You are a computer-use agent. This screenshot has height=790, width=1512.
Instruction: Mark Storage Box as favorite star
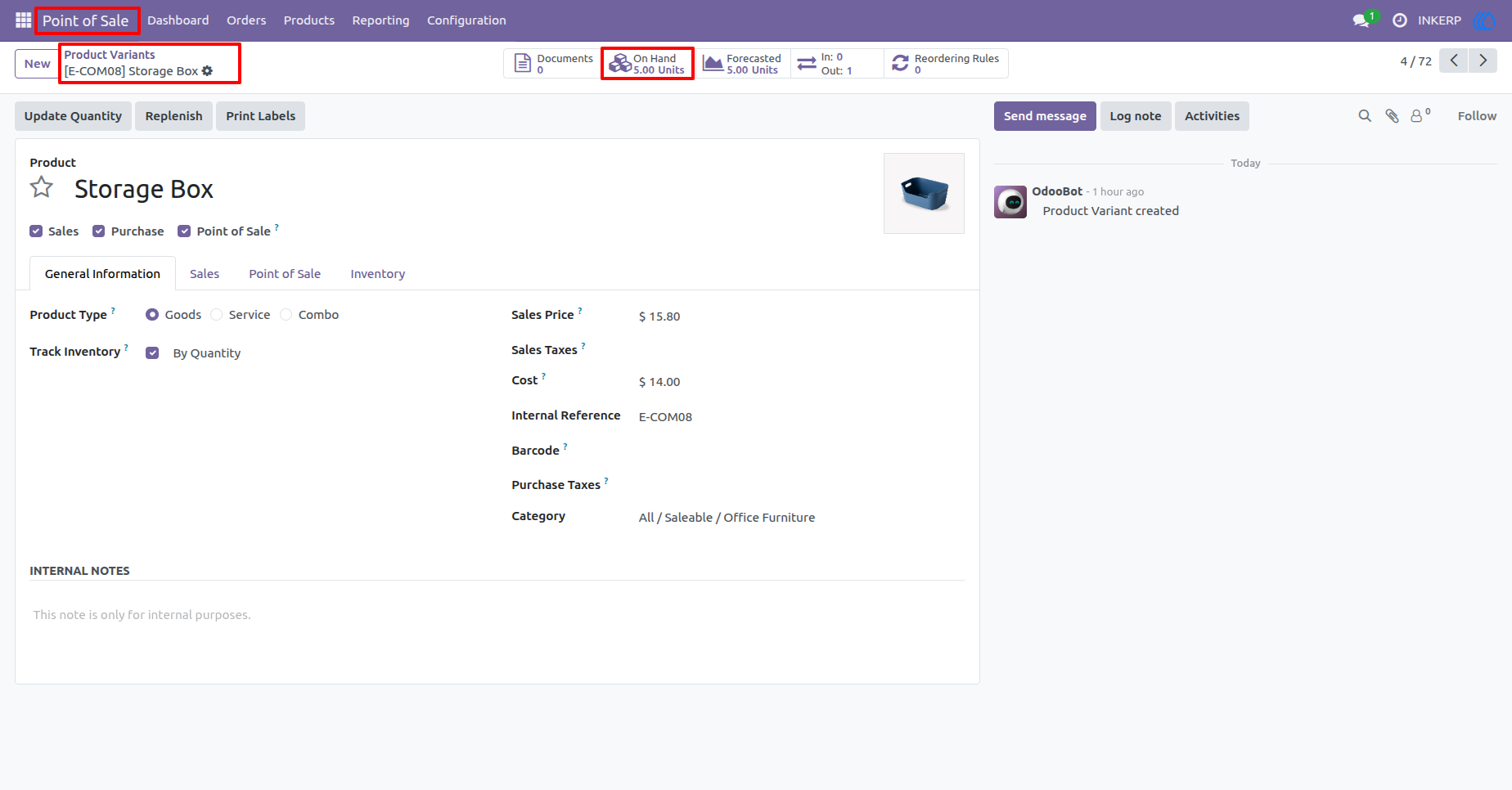42,188
